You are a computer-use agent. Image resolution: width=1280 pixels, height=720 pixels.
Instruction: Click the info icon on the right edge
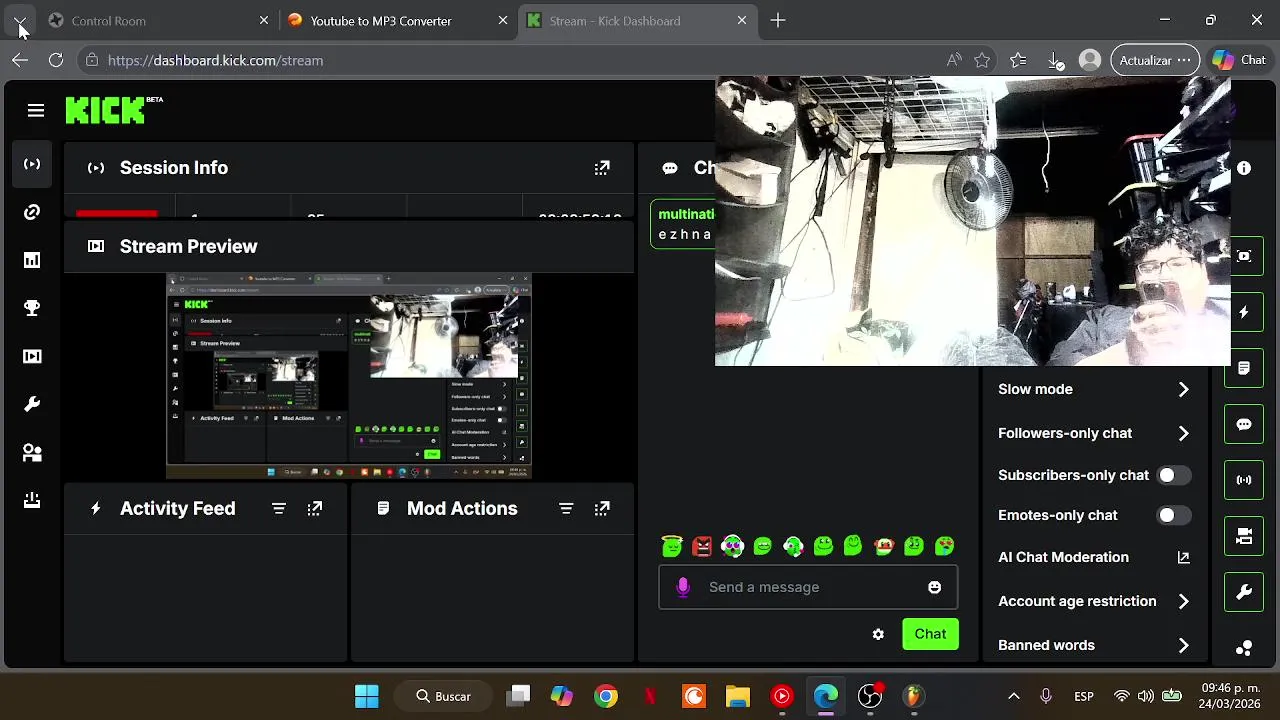point(1244,168)
